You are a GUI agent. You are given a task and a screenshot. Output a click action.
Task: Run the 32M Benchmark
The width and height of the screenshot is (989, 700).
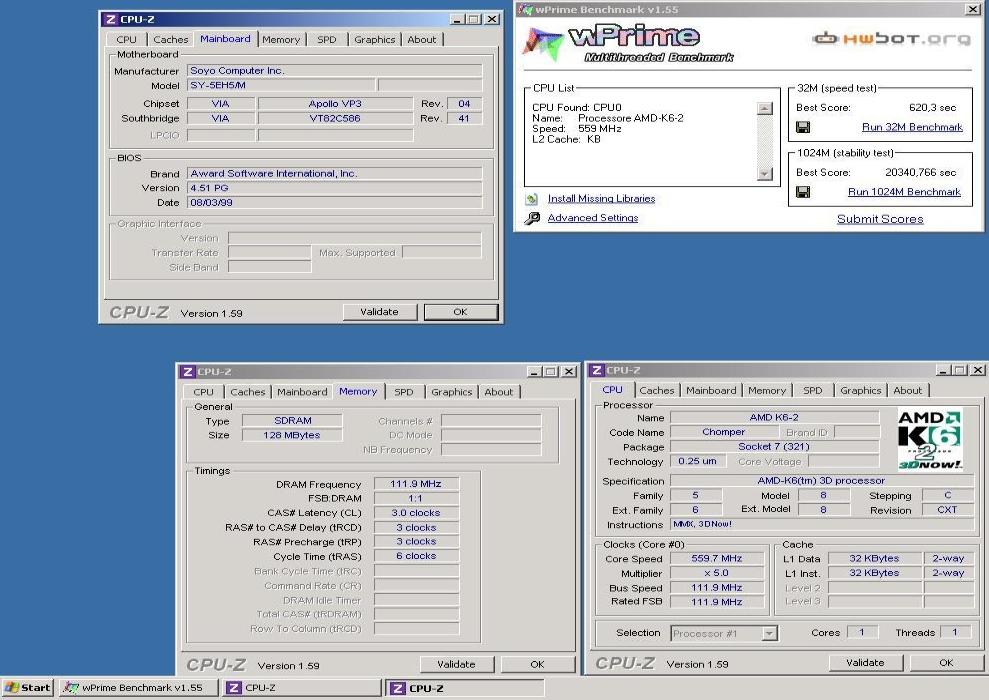[912, 127]
